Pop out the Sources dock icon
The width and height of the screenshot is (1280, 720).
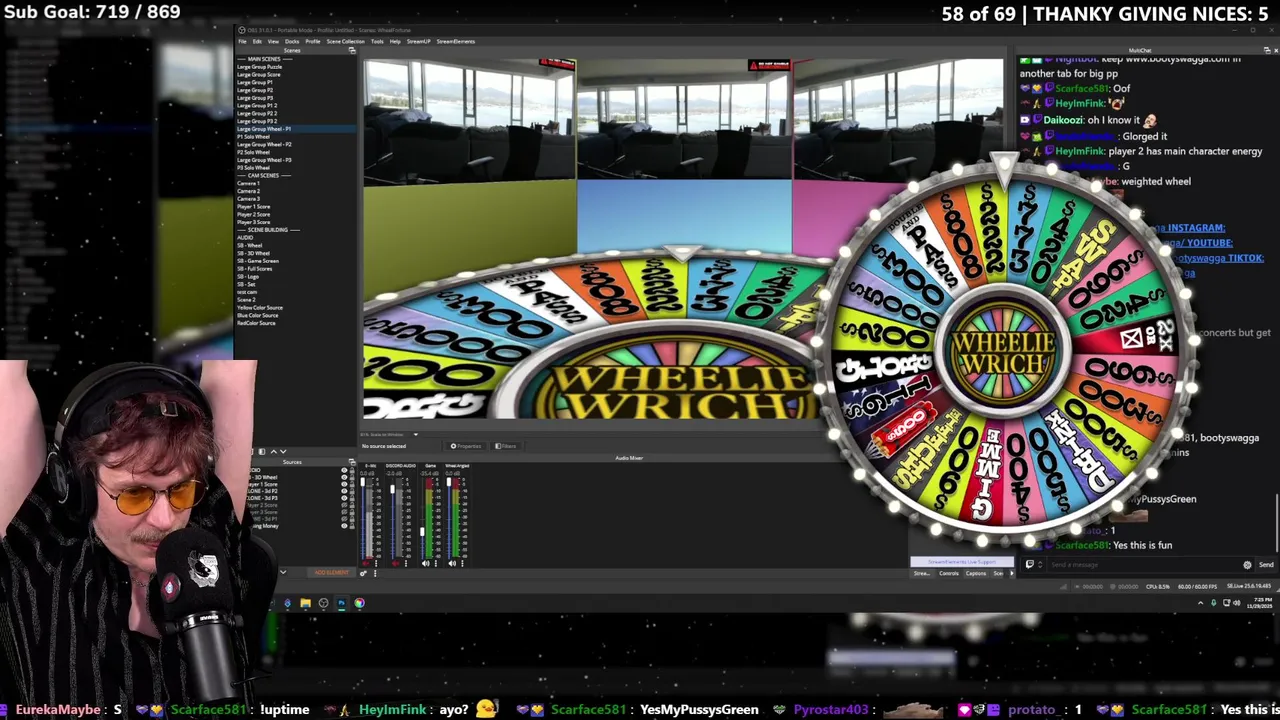click(352, 462)
